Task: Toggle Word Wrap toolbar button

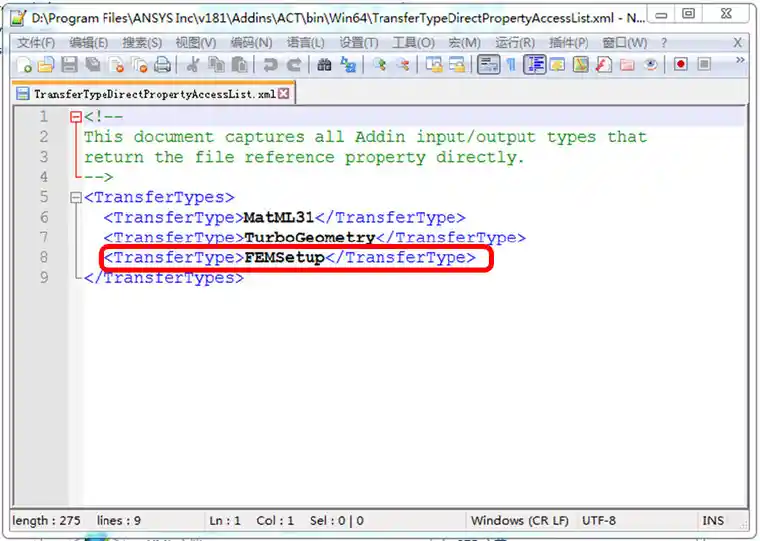Action: tap(488, 64)
